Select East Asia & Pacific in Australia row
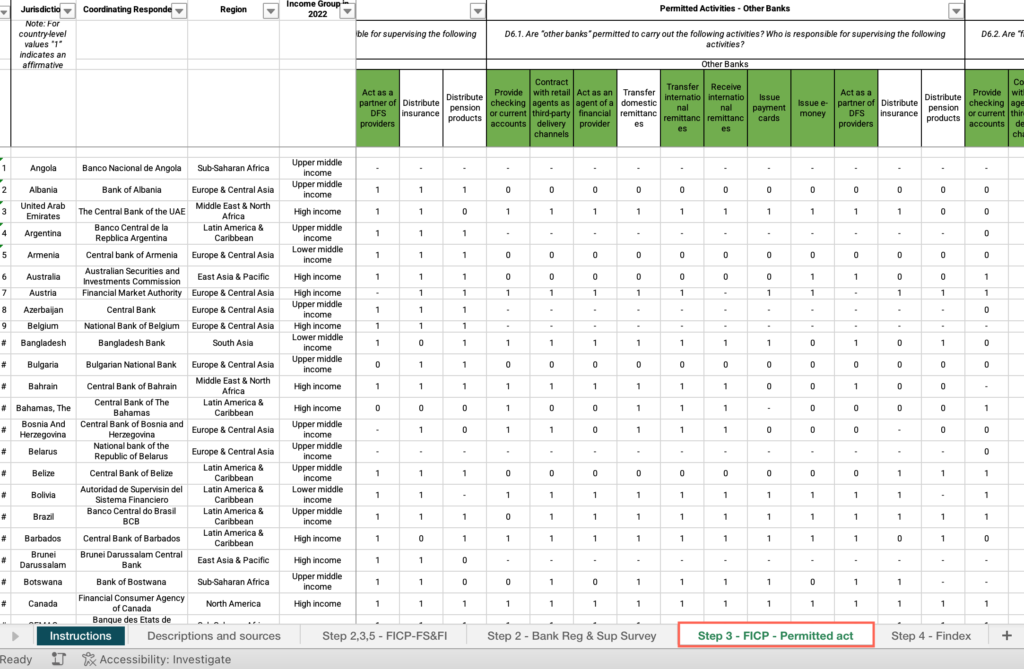 point(233,276)
